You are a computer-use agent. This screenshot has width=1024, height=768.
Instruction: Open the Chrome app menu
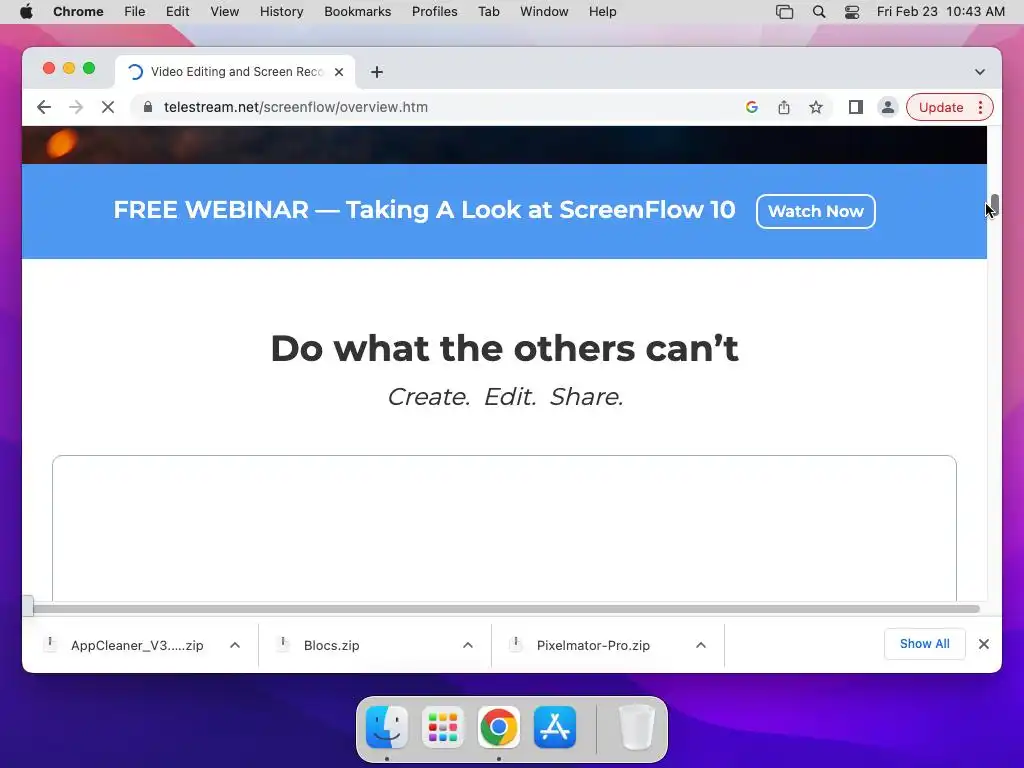[78, 12]
